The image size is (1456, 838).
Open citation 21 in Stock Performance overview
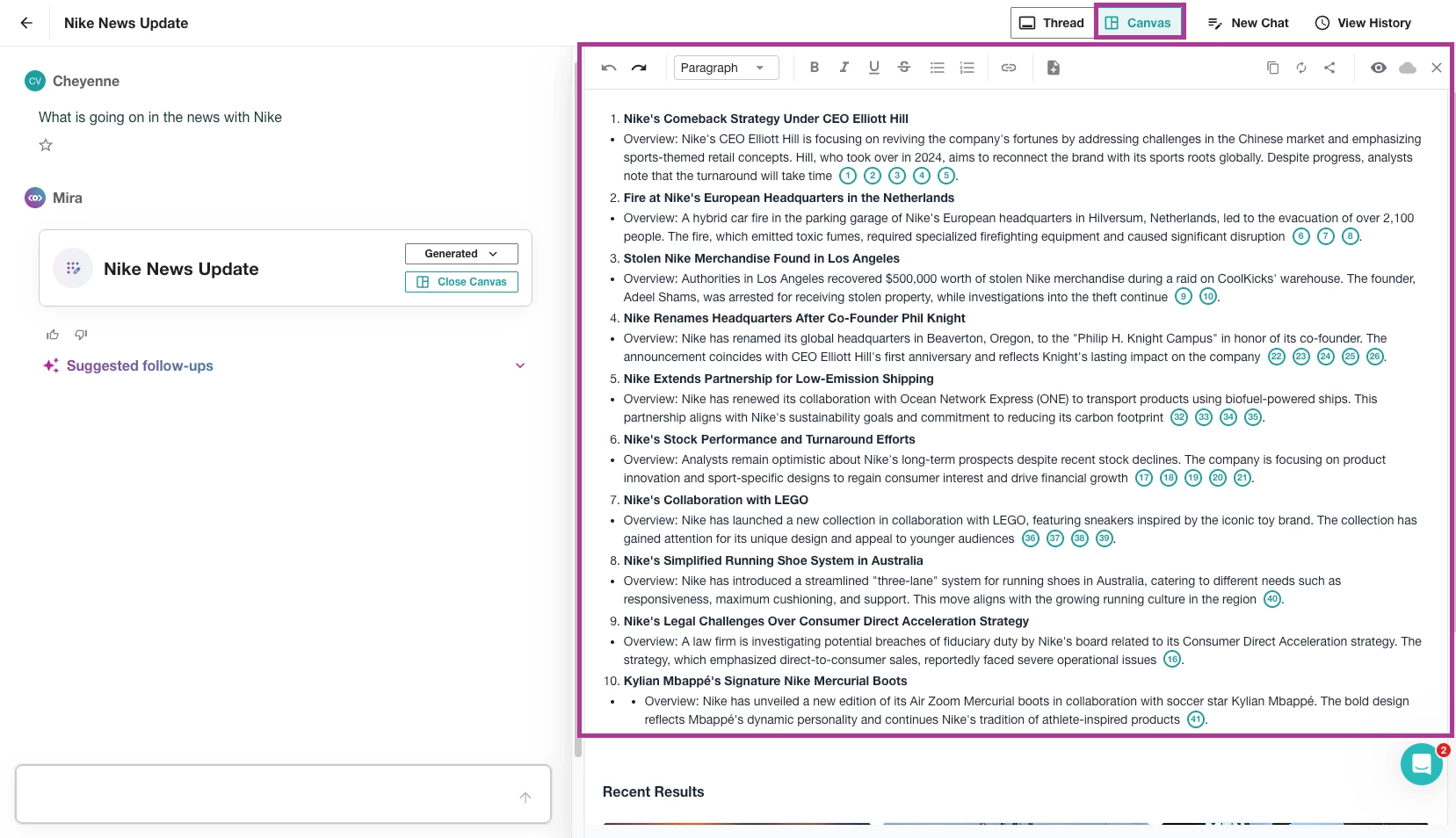click(x=1242, y=478)
